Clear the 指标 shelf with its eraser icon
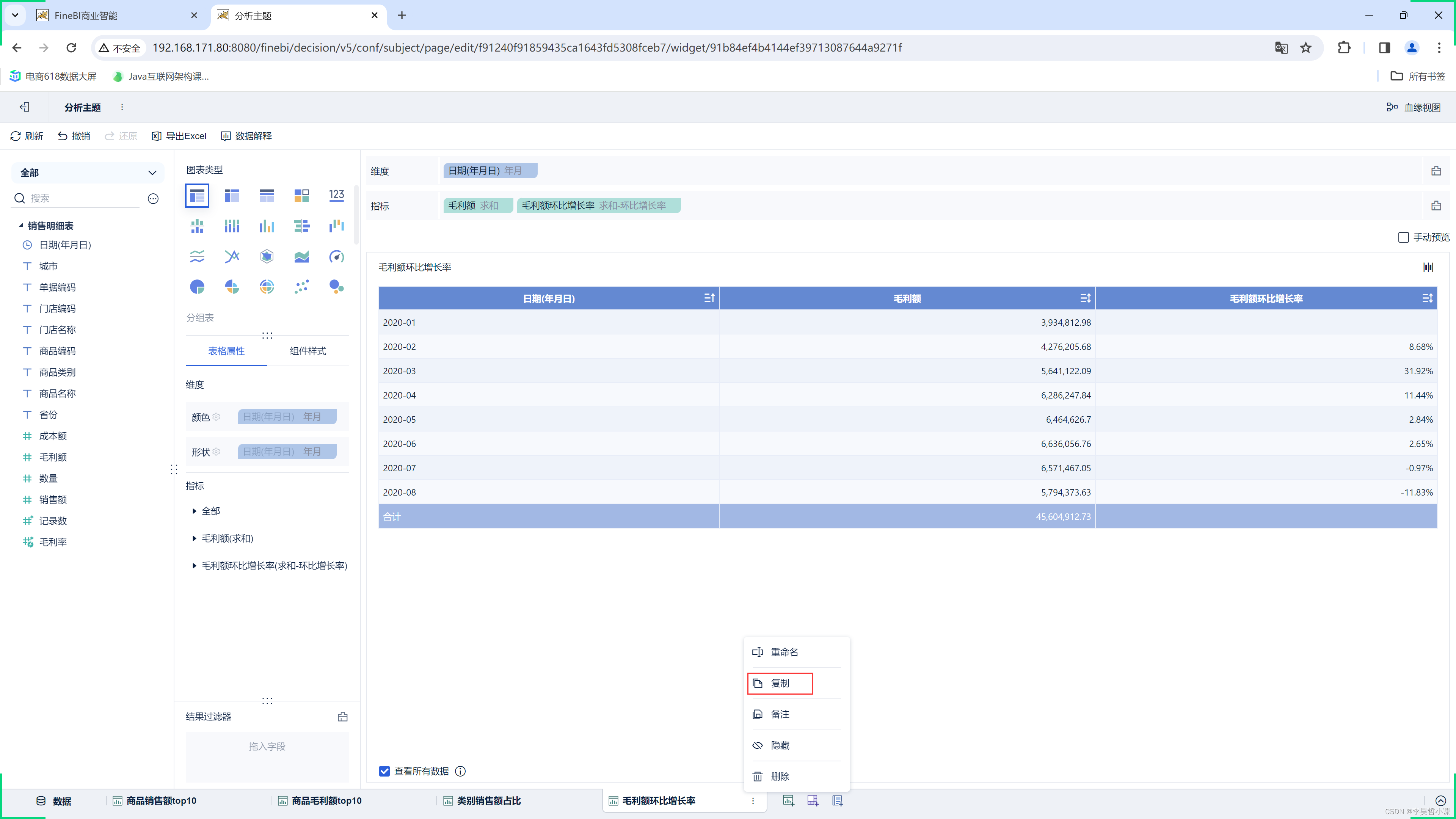The height and width of the screenshot is (819, 1456). [x=1436, y=206]
